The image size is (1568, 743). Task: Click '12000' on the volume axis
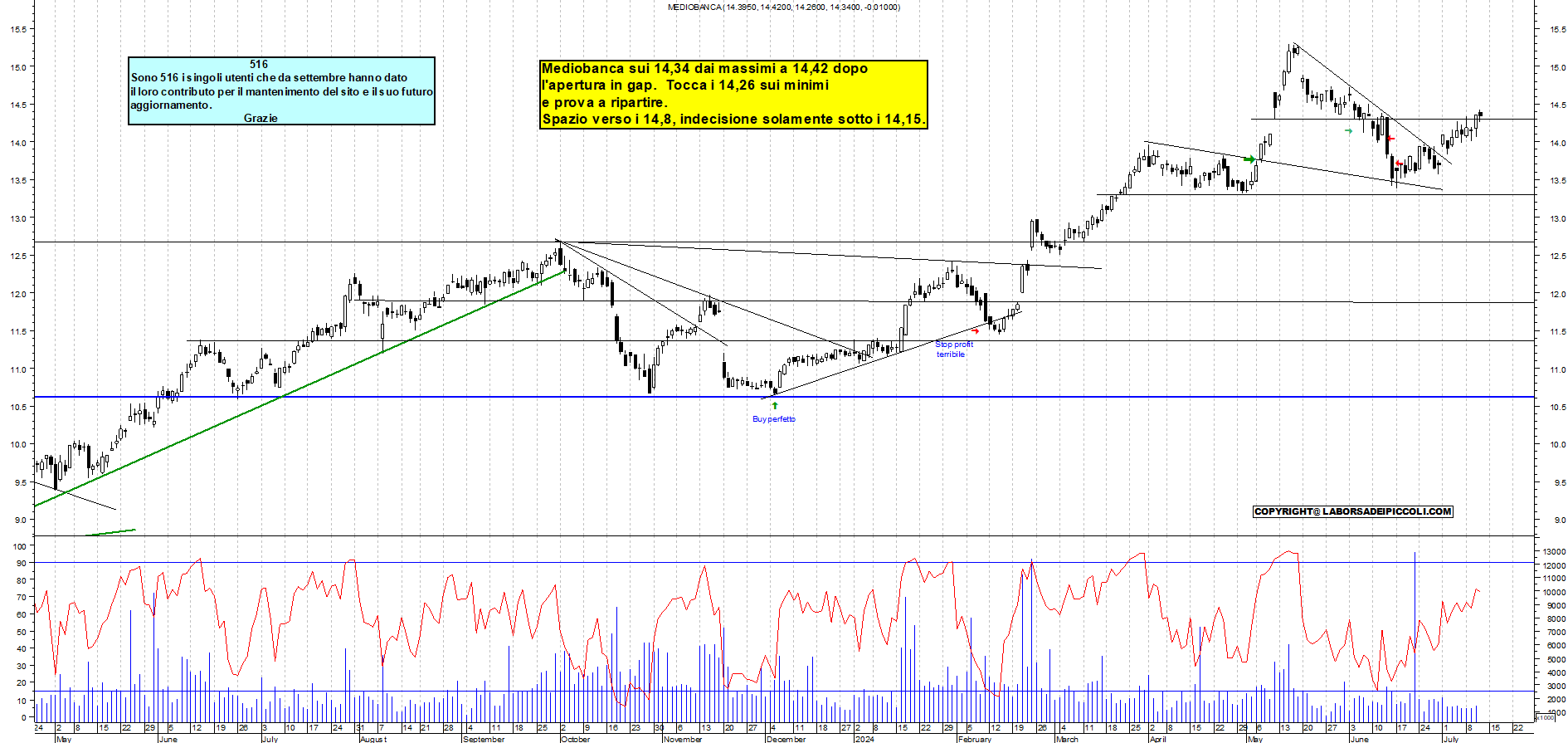coord(1554,565)
